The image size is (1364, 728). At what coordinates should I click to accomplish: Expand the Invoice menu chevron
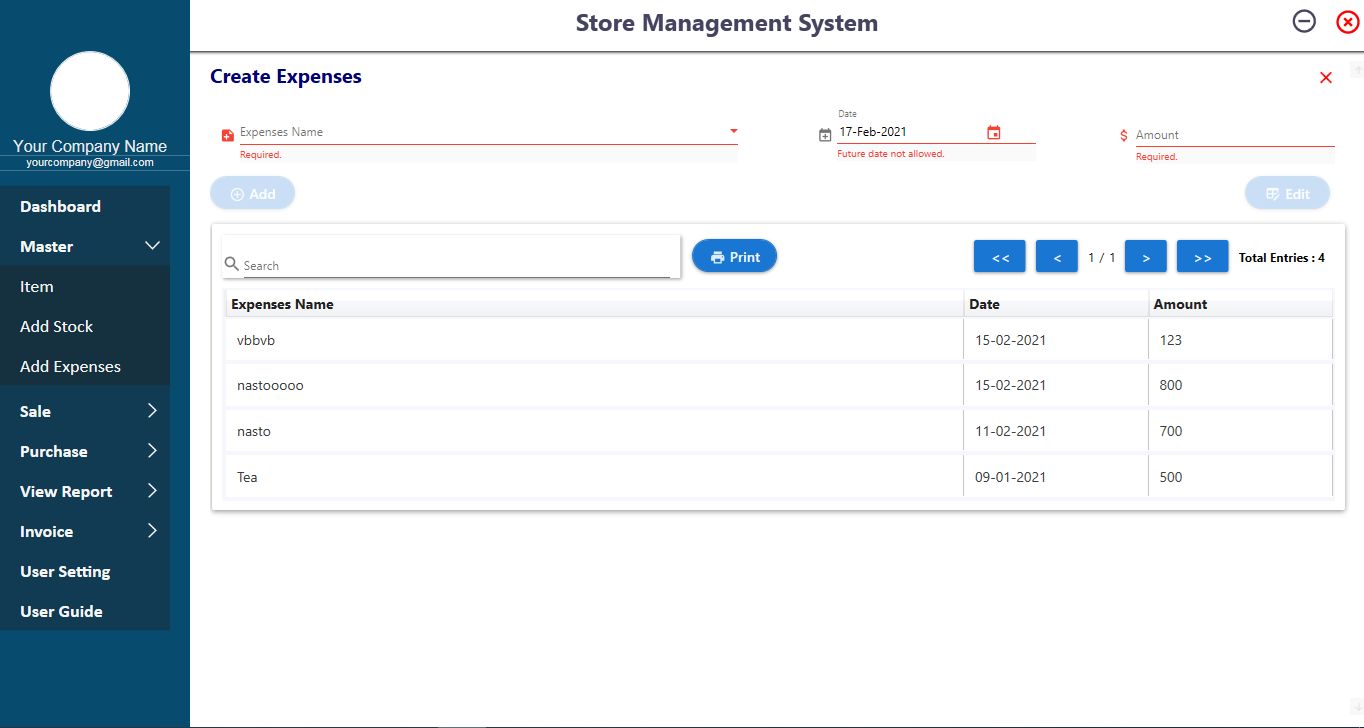pos(152,530)
